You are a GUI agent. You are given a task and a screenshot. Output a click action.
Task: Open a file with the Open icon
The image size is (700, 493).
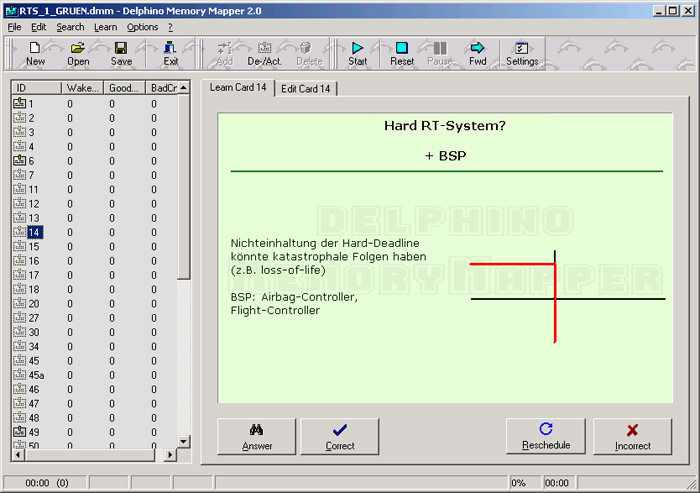[x=78, y=48]
